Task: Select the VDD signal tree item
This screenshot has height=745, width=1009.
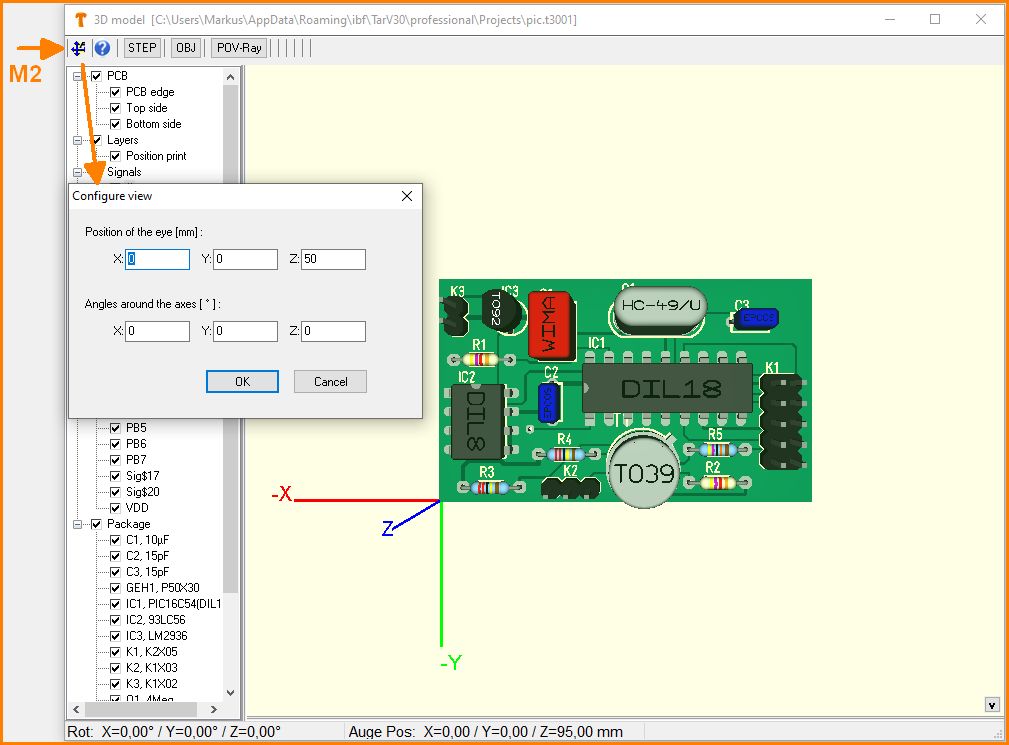Action: point(137,508)
